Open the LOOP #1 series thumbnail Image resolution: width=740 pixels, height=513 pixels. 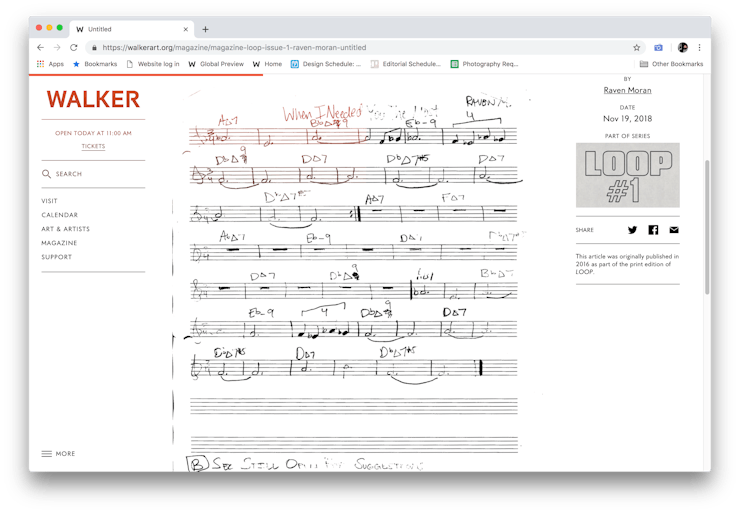pyautogui.click(x=627, y=175)
